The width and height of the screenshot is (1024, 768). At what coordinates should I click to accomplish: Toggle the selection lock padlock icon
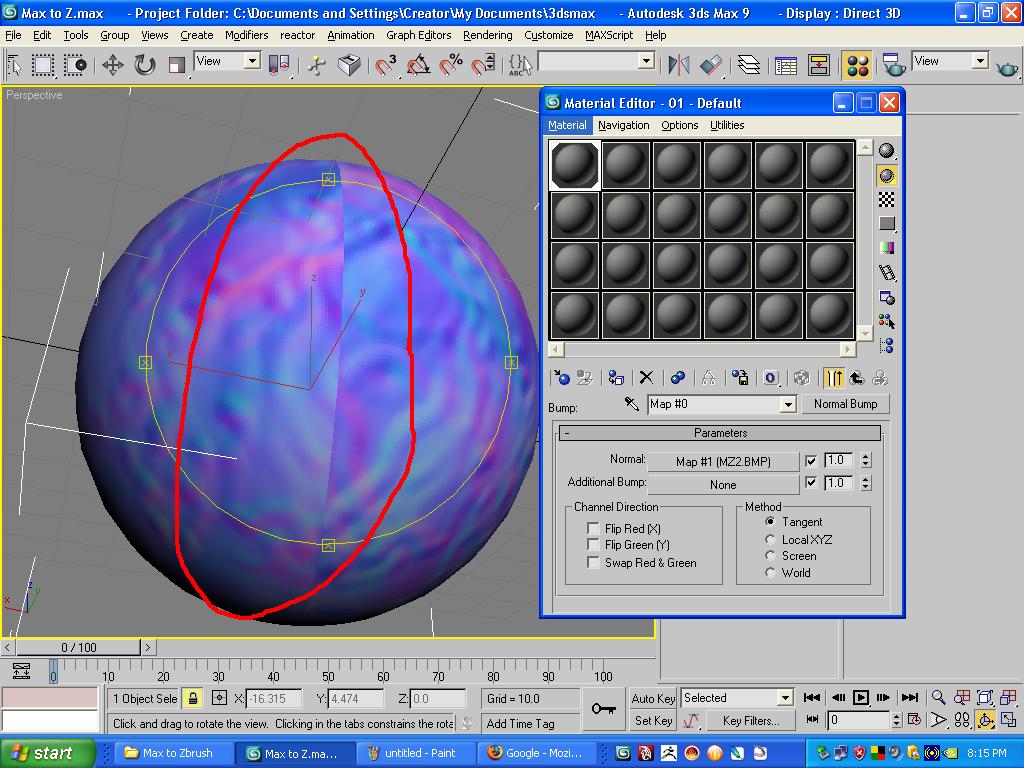pyautogui.click(x=193, y=699)
